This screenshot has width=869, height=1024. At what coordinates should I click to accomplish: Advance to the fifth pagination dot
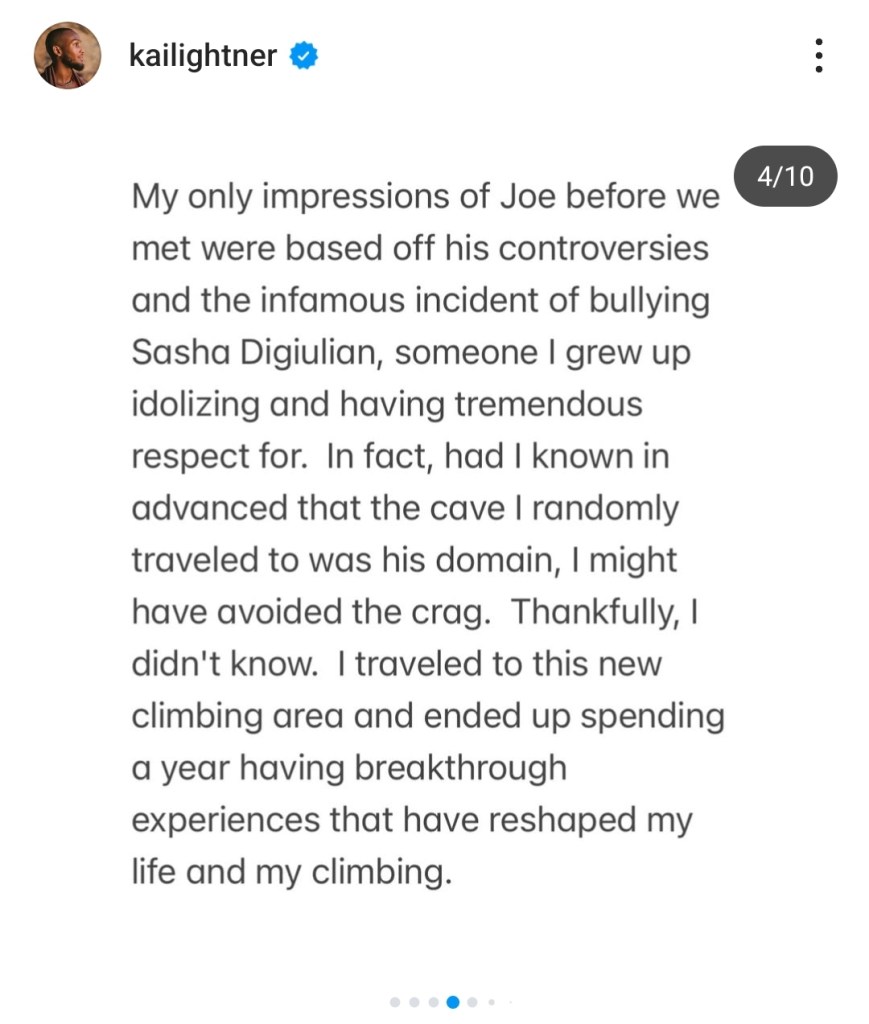click(x=473, y=1001)
